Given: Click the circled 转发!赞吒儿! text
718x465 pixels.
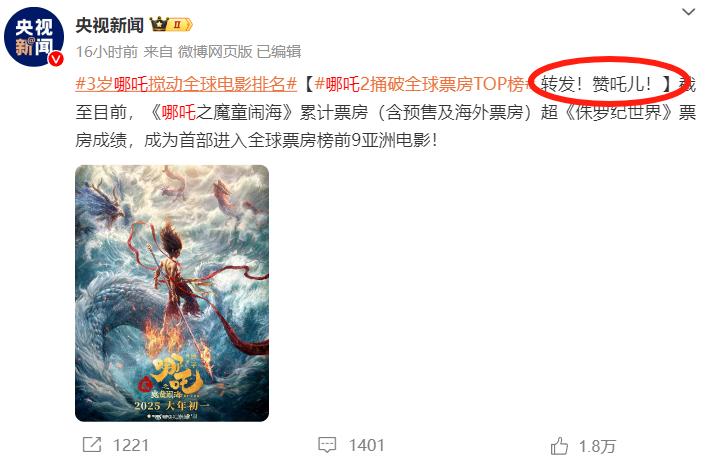Looking at the screenshot, I should [x=597, y=84].
